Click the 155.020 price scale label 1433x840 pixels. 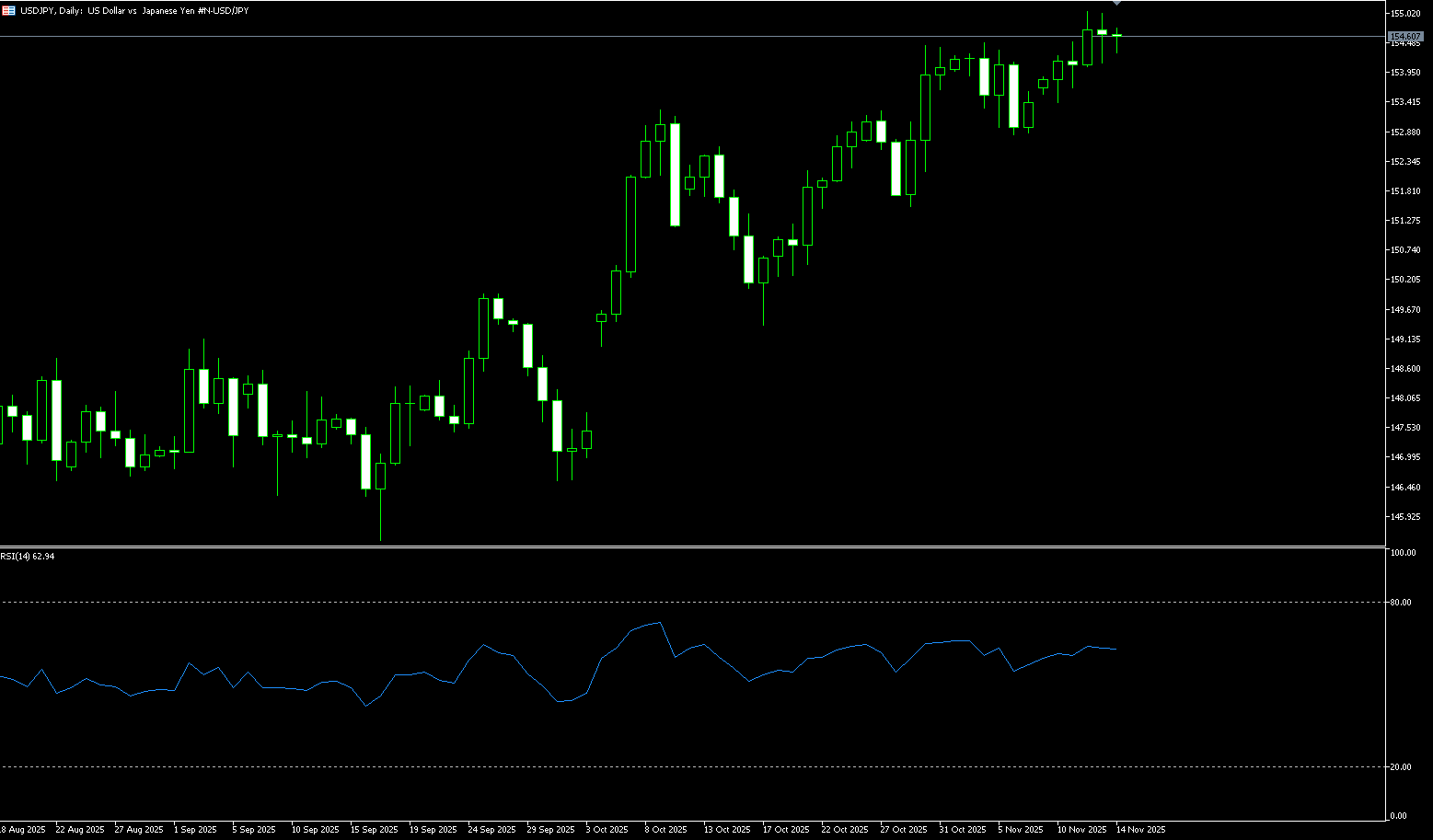[1406, 14]
